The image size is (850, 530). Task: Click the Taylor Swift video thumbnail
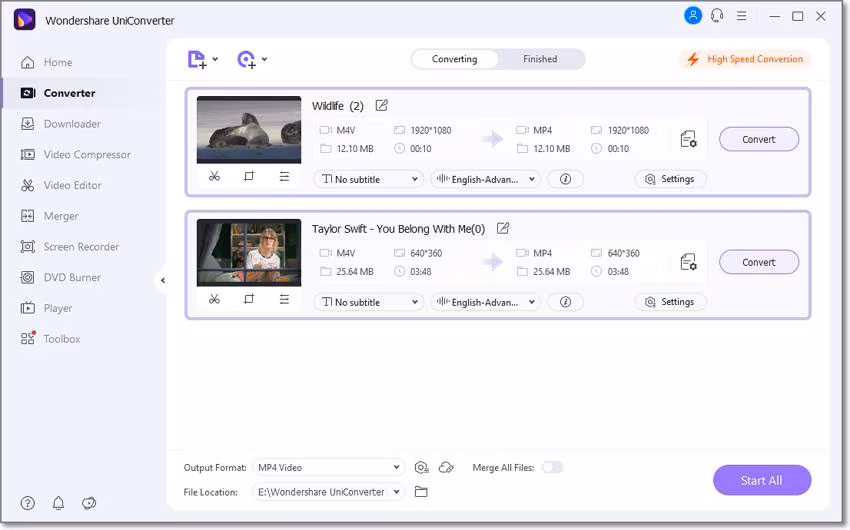pos(249,253)
